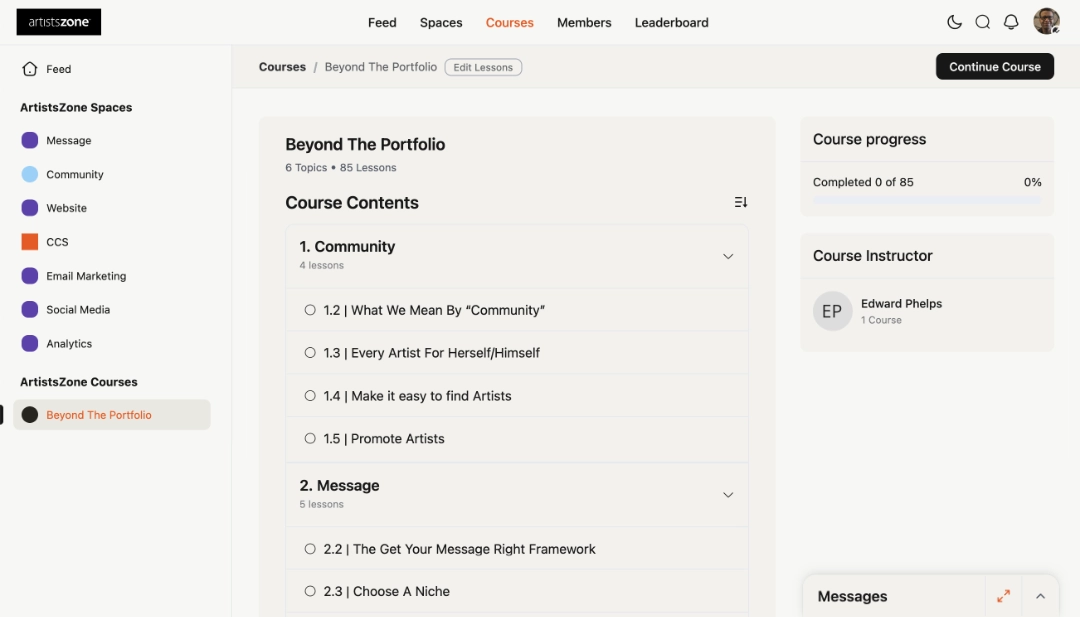
Task: Click the CCS orange square icon
Action: pyautogui.click(x=30, y=242)
